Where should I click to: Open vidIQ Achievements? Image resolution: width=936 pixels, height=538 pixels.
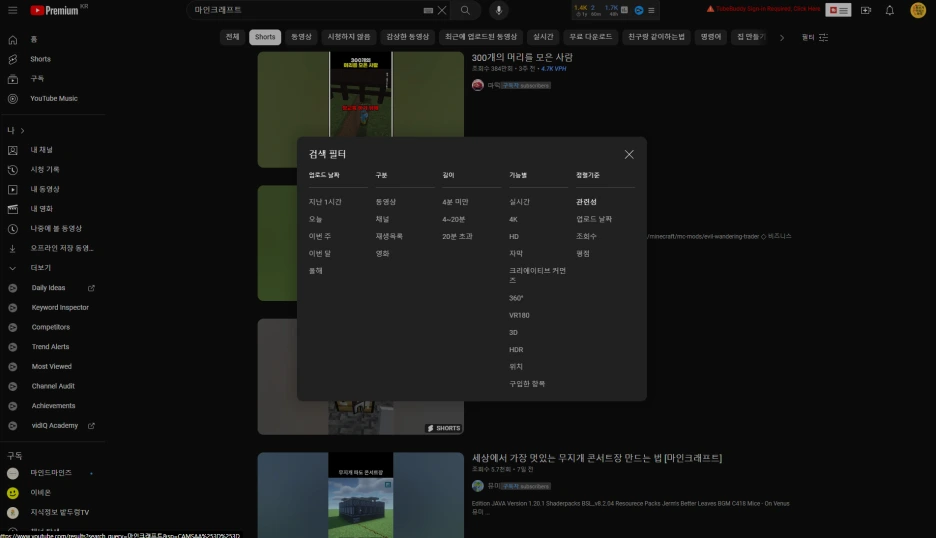coord(53,406)
